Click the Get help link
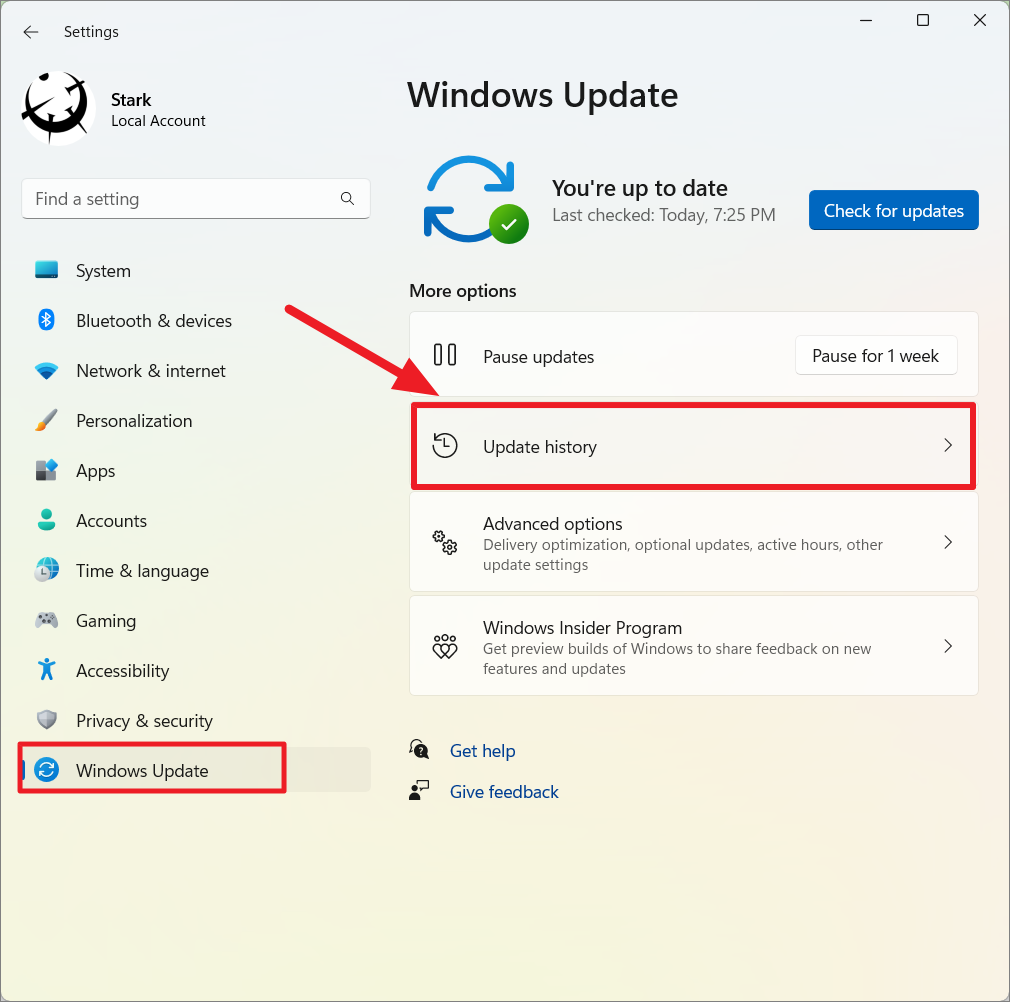 click(482, 751)
